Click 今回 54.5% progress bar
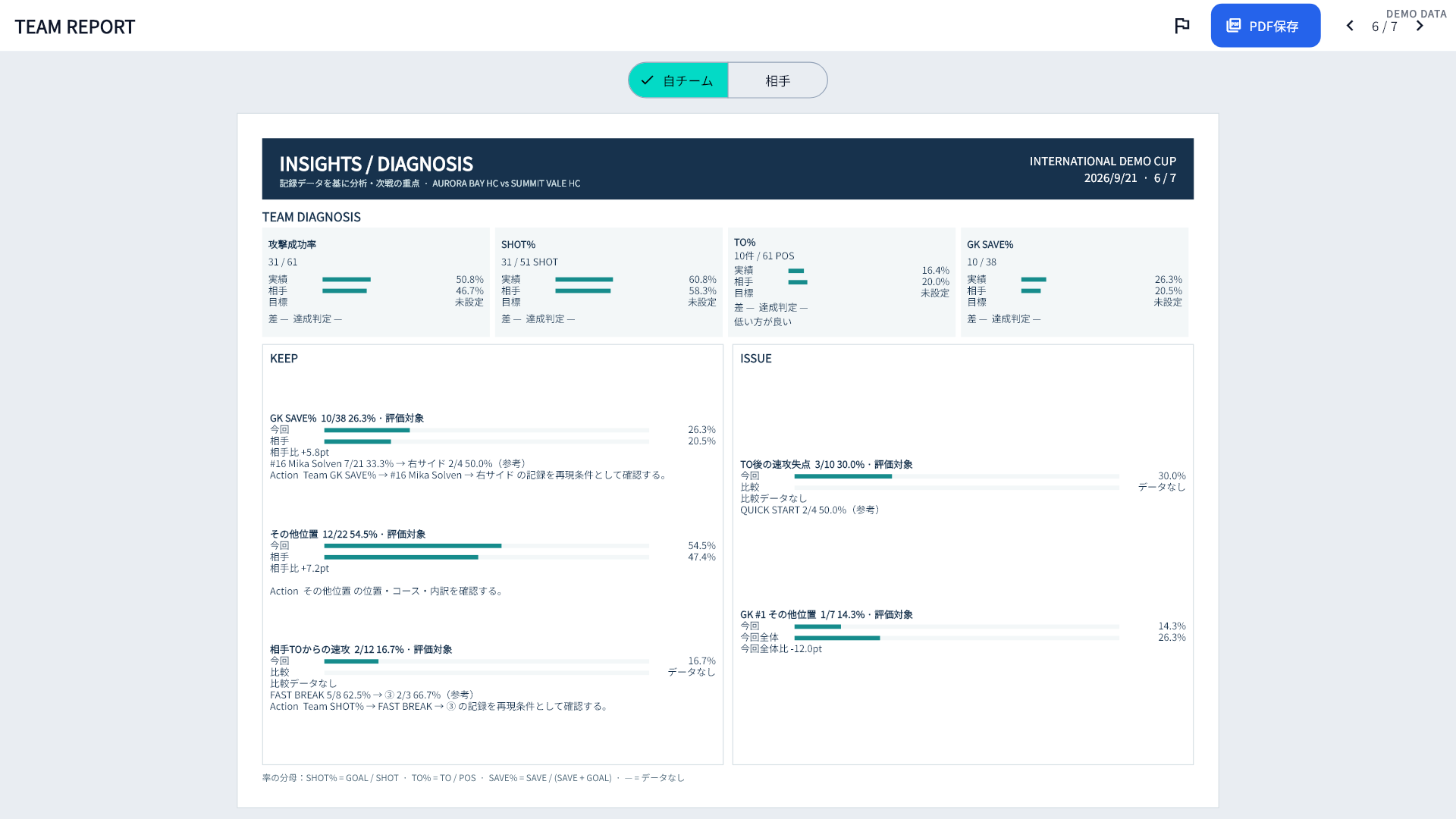The height and width of the screenshot is (819, 1456). tap(486, 546)
